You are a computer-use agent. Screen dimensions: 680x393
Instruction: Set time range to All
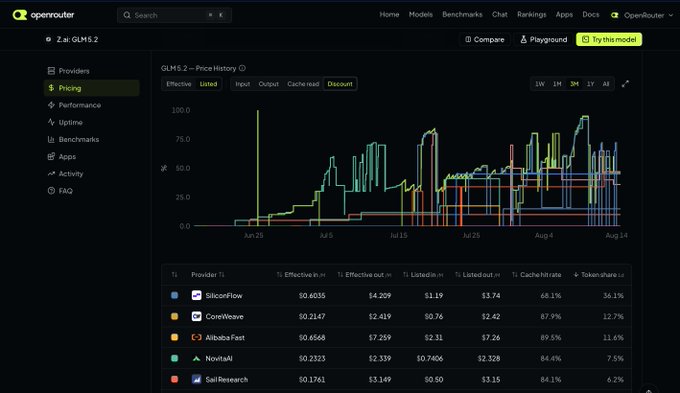(606, 84)
